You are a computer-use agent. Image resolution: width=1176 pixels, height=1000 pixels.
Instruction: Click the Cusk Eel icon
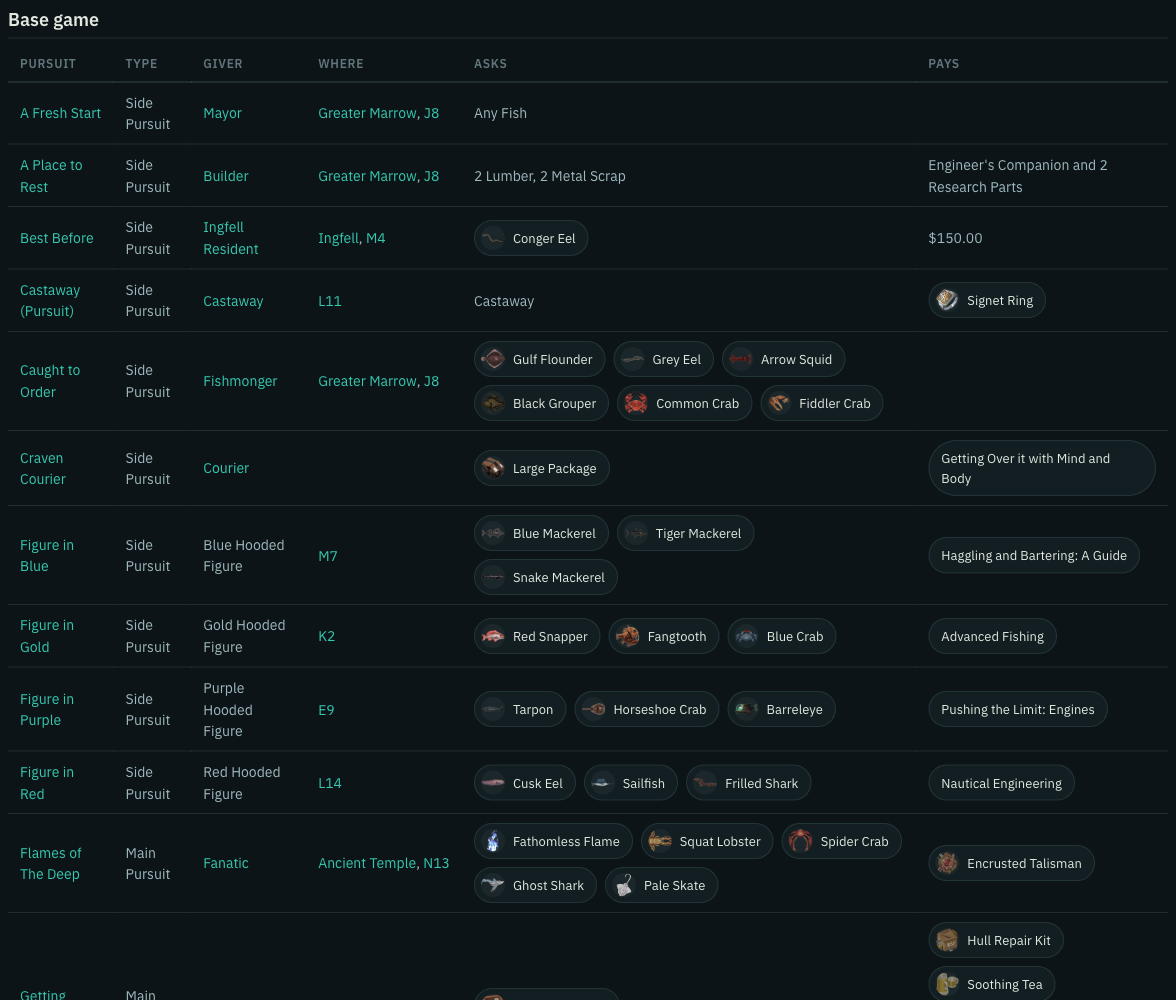493,783
